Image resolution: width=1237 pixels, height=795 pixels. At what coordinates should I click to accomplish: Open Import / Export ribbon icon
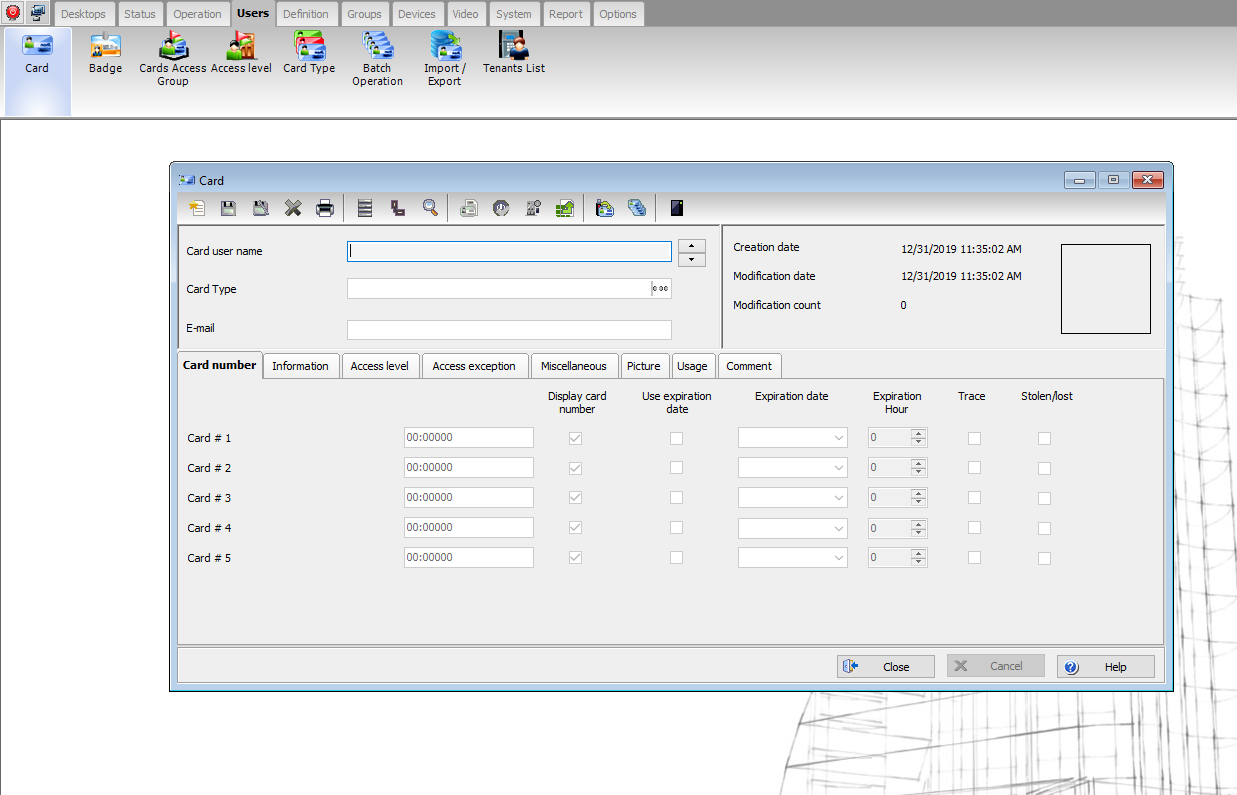point(444,58)
